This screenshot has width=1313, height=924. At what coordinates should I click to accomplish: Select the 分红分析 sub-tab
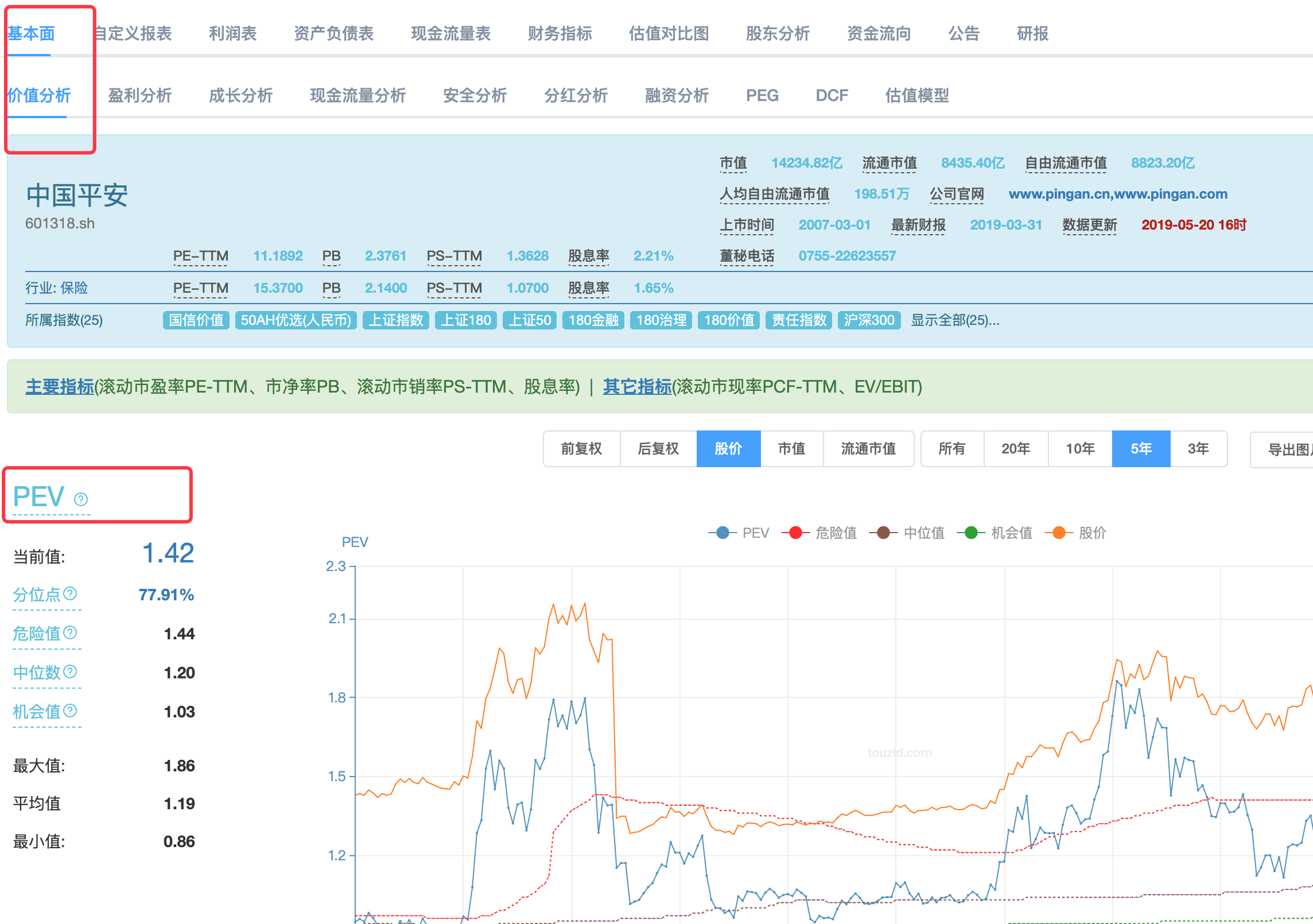click(x=576, y=95)
